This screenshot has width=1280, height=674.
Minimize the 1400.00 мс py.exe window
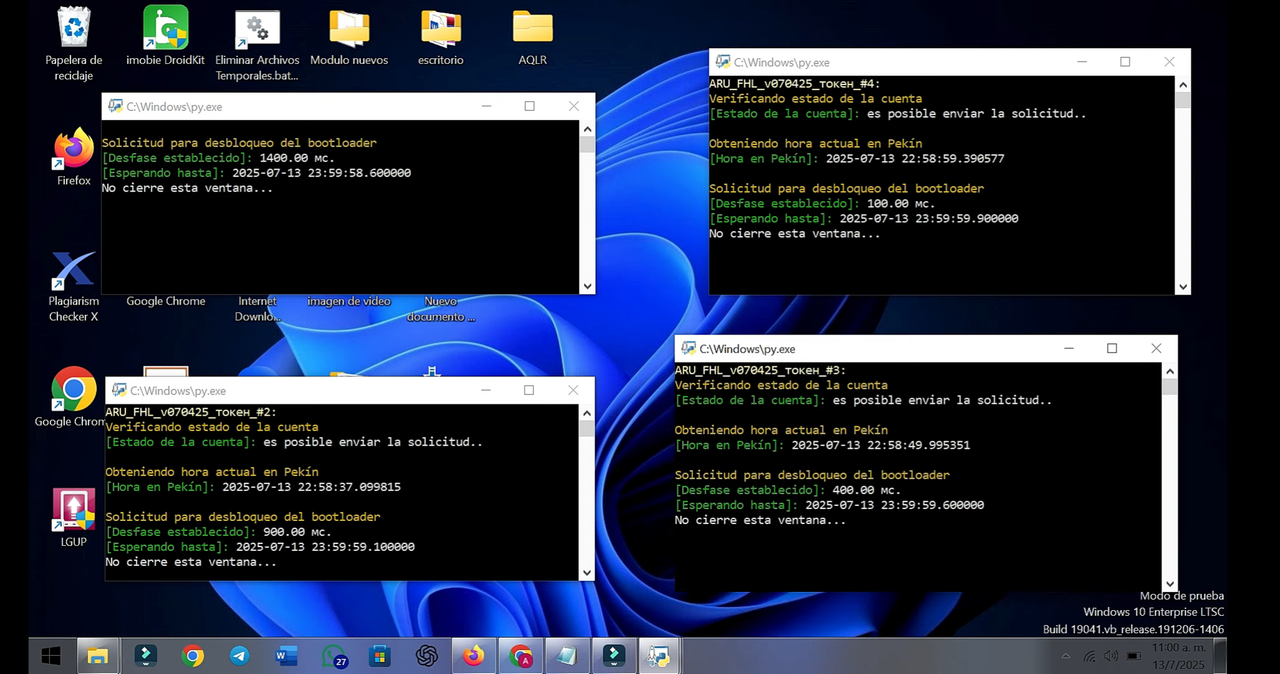click(486, 106)
